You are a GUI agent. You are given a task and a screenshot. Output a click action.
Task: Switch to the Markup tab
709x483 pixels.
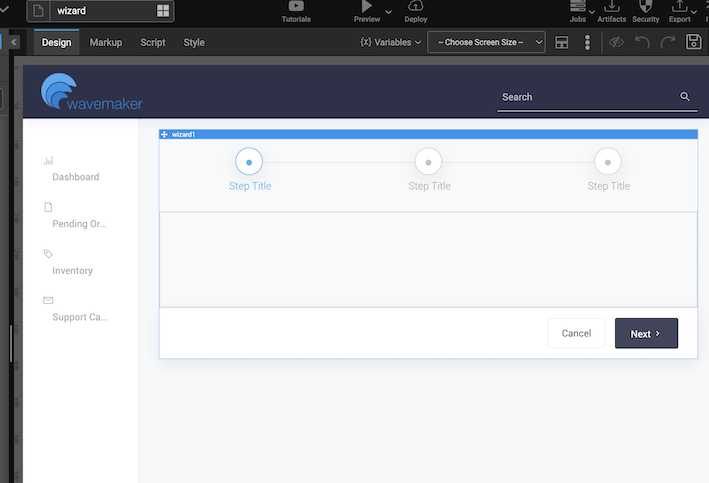(x=106, y=43)
